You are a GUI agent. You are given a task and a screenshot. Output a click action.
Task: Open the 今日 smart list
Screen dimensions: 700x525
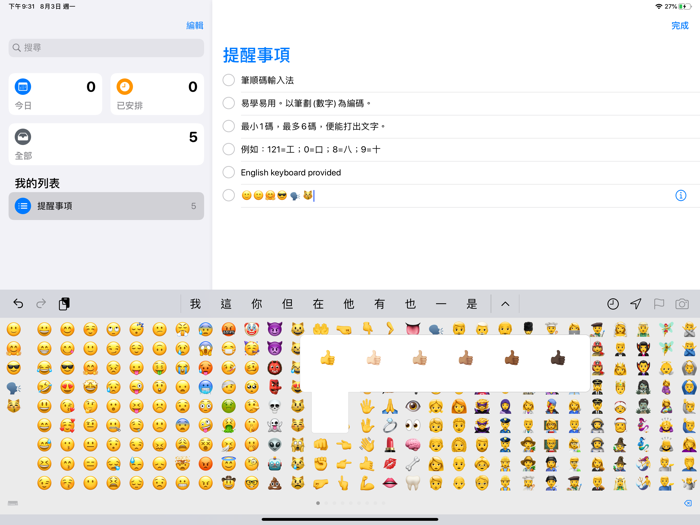click(55, 94)
